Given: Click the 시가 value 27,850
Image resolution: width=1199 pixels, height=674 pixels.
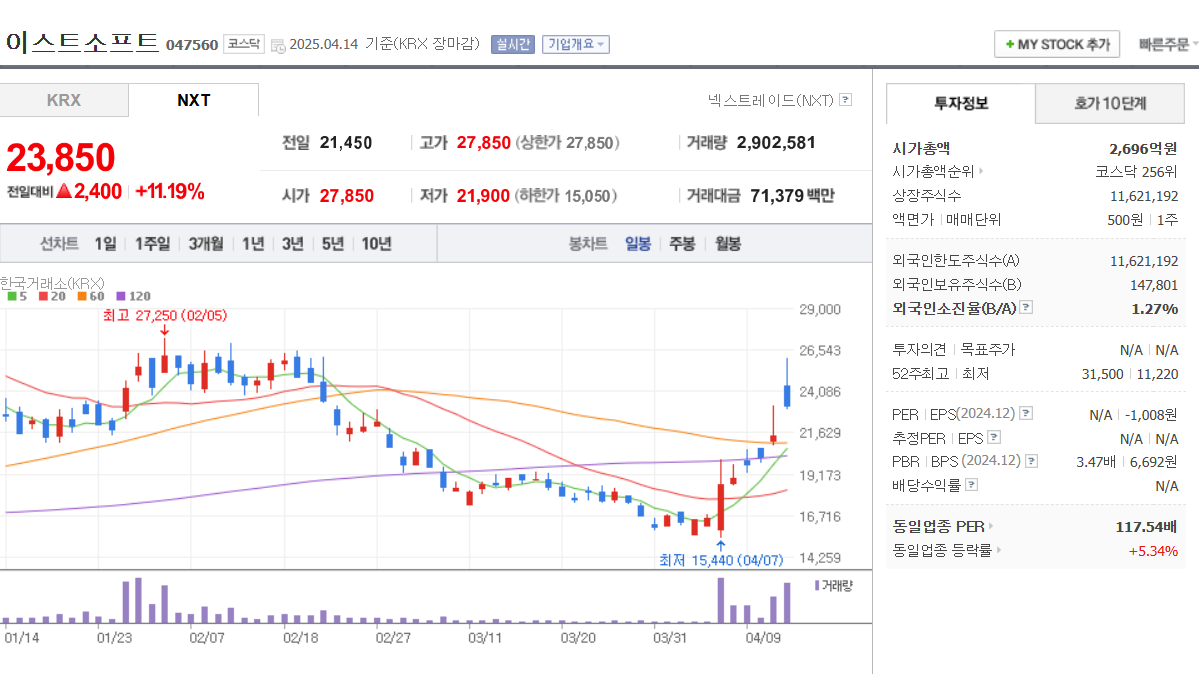Looking at the screenshot, I should (346, 196).
